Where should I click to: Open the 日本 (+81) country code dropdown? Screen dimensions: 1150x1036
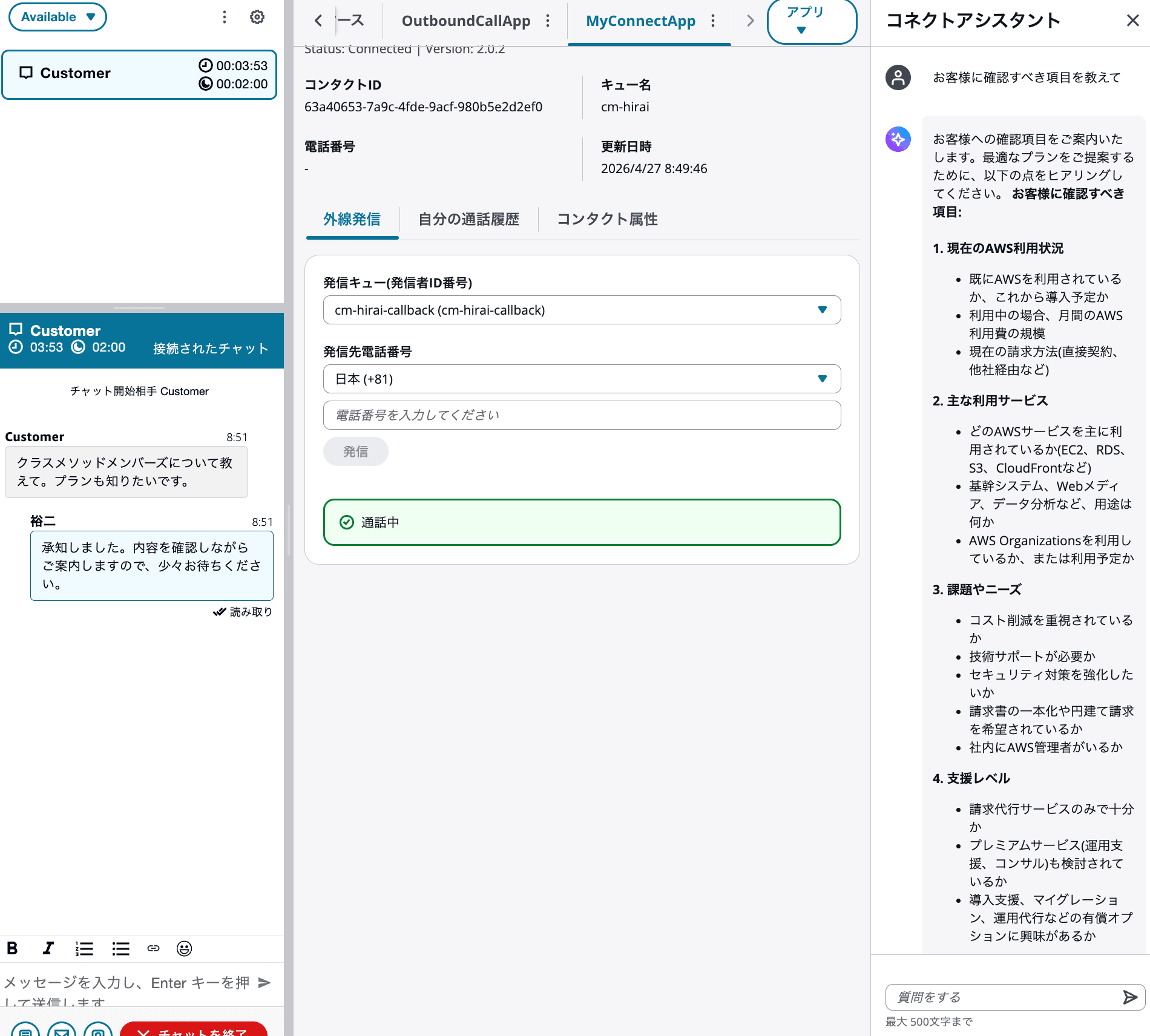(x=581, y=379)
